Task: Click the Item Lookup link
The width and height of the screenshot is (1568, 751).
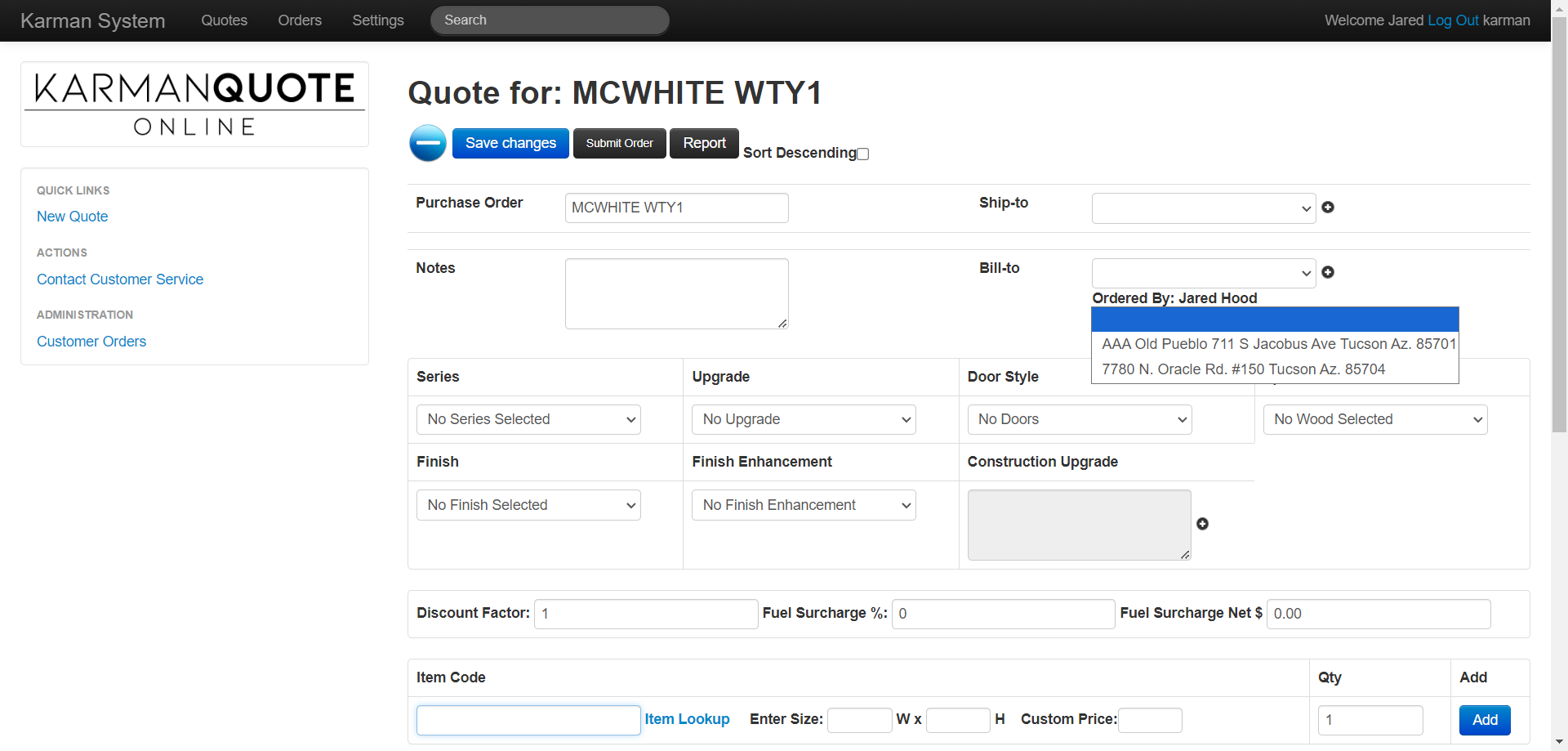Action: coord(687,719)
